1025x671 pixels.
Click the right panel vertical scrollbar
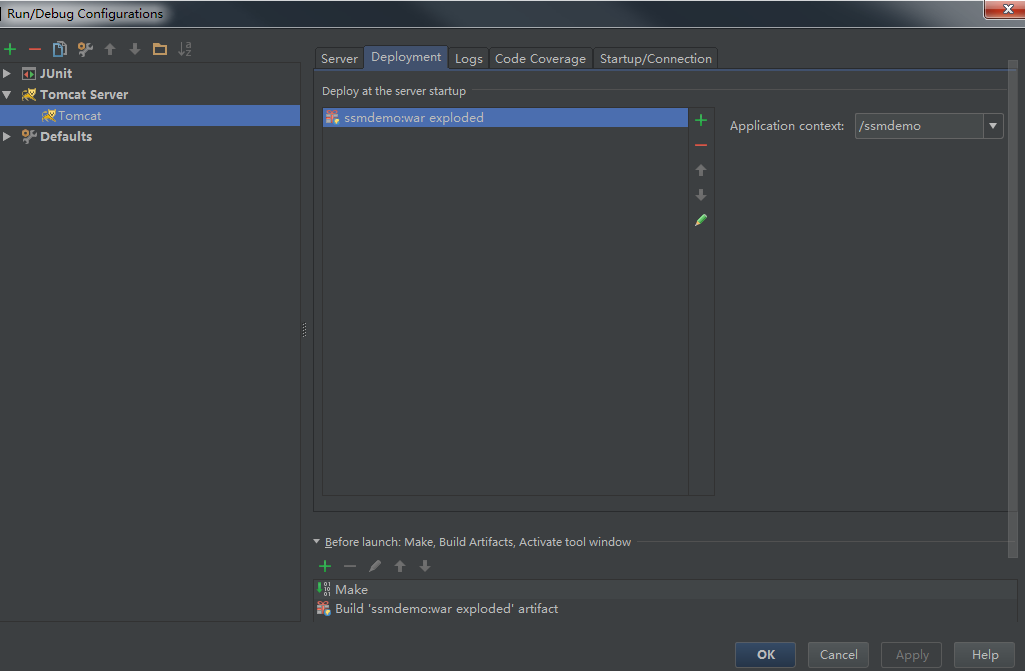coord(1013,309)
